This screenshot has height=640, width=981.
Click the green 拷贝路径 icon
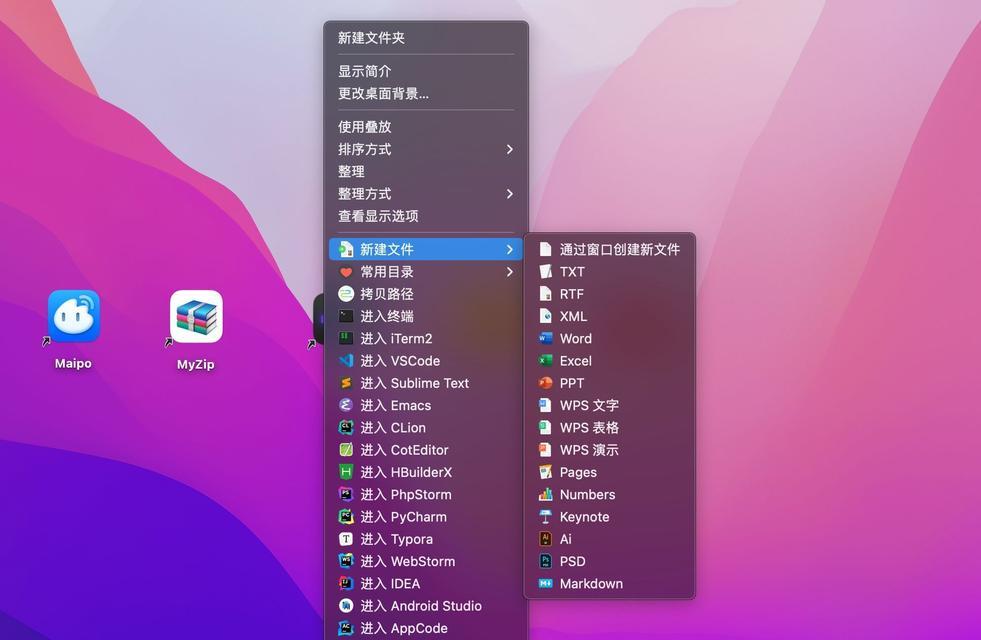[346, 294]
